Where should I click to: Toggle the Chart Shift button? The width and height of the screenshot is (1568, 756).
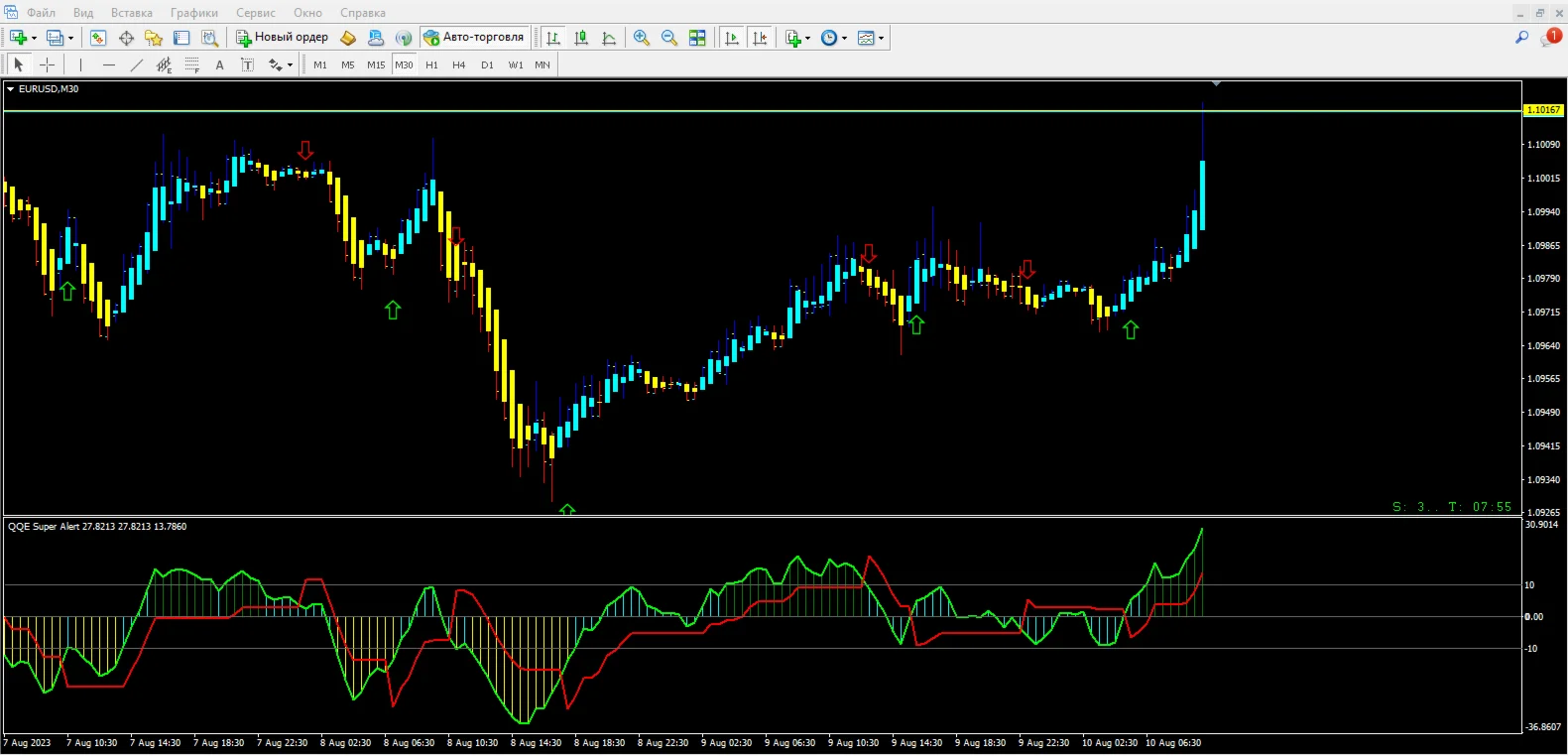pyautogui.click(x=760, y=38)
